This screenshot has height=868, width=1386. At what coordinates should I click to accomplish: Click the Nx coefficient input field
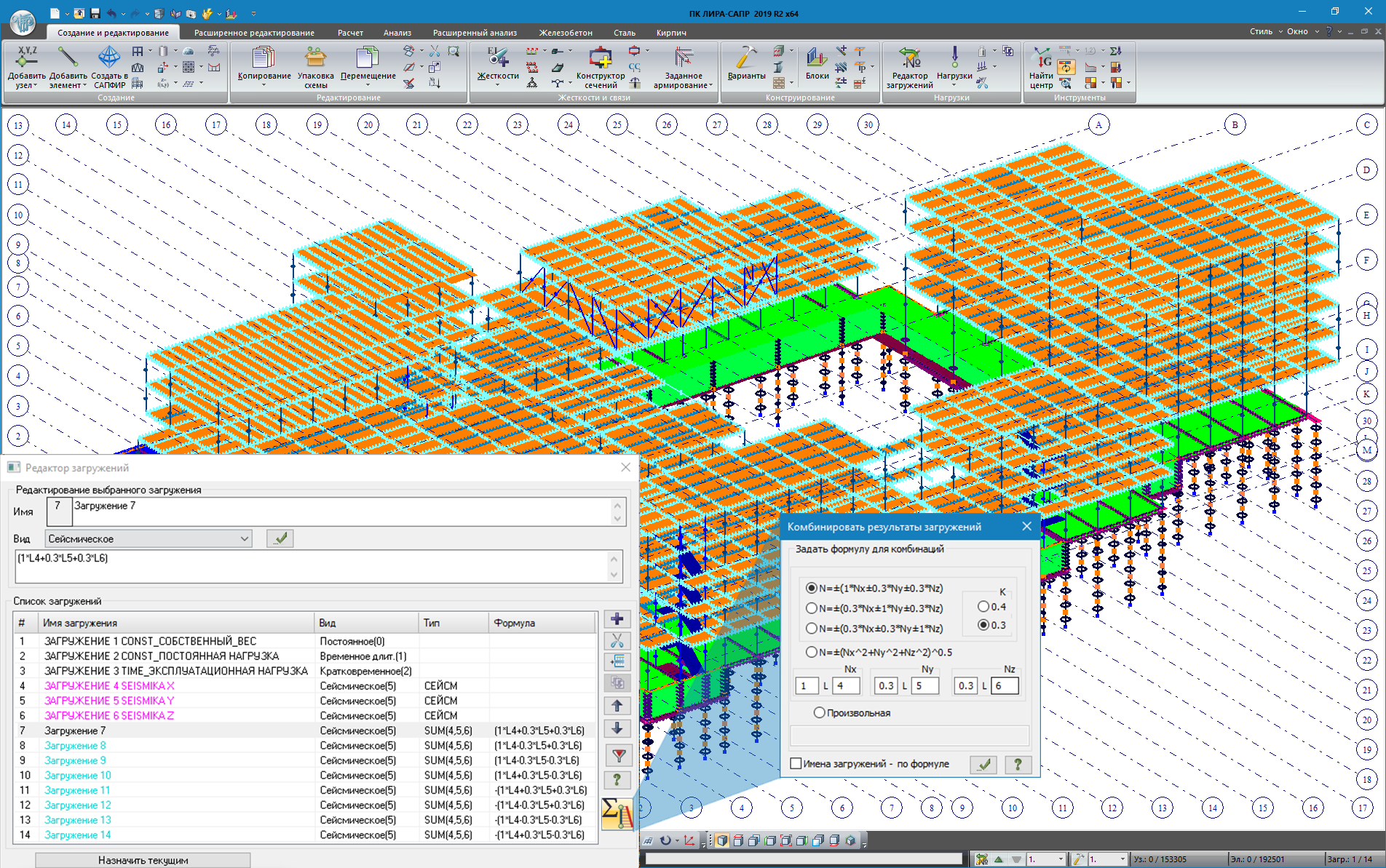[807, 685]
